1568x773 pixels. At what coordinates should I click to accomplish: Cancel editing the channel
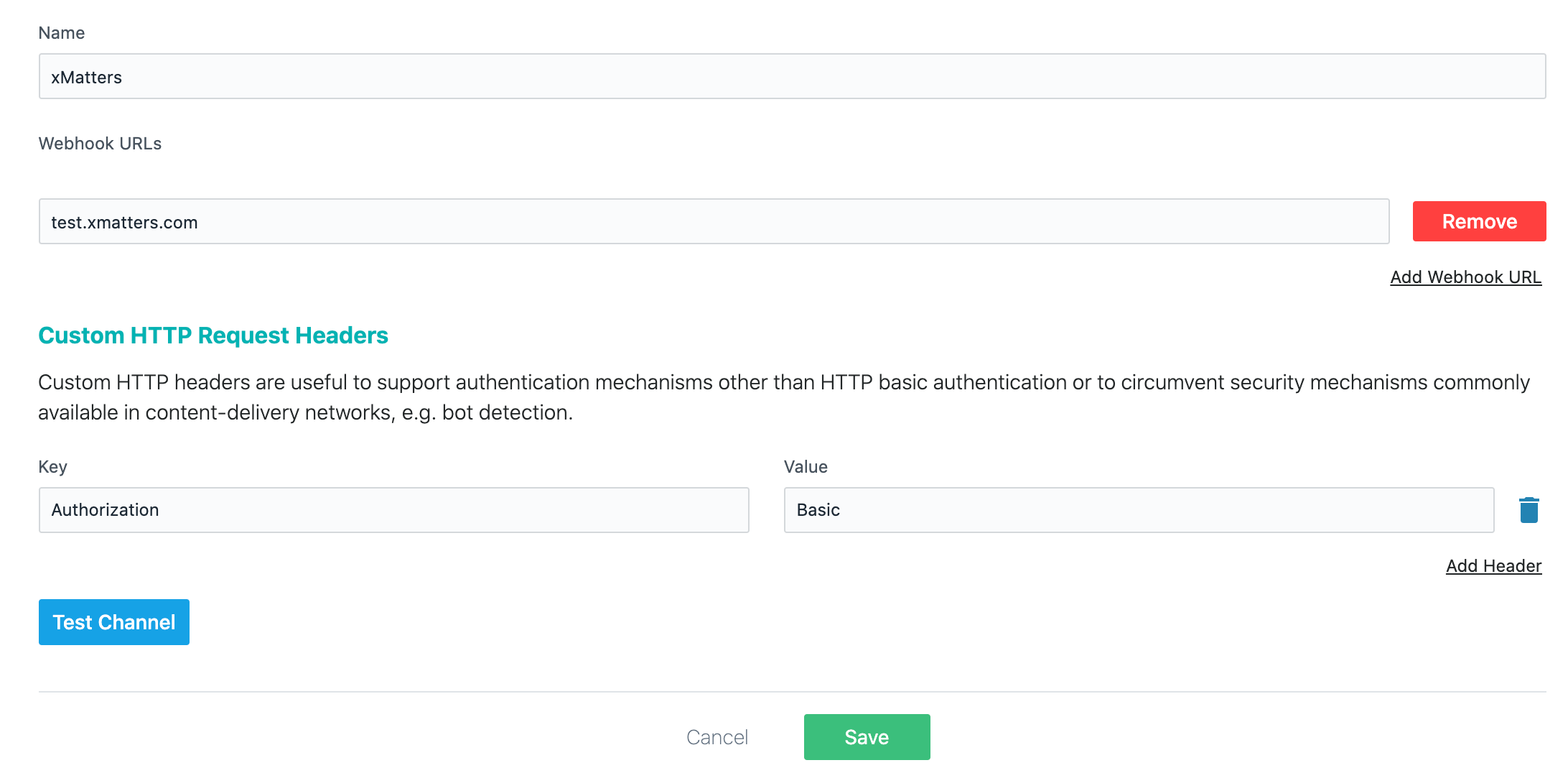tap(717, 737)
